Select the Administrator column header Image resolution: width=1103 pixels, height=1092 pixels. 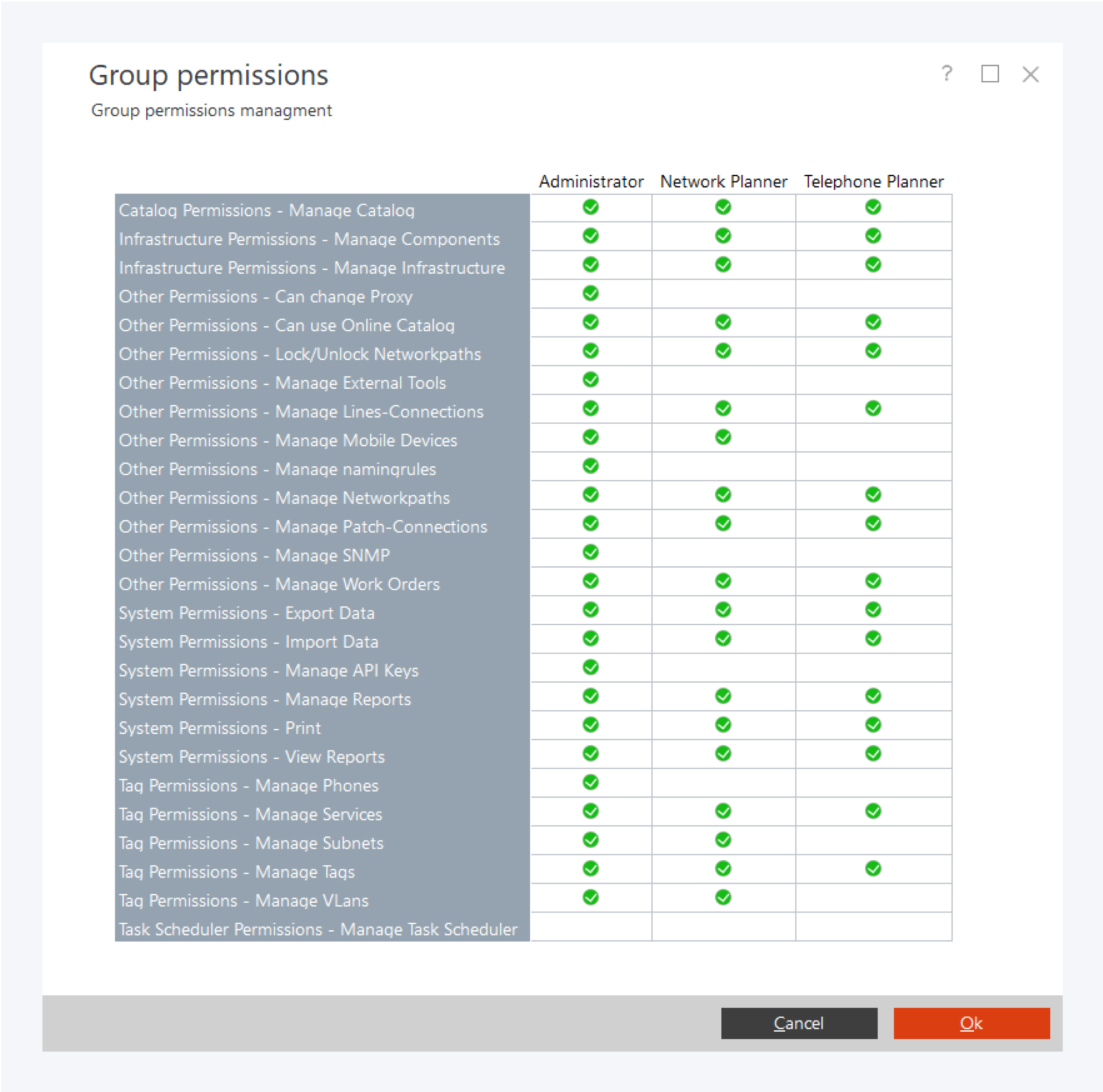tap(591, 182)
